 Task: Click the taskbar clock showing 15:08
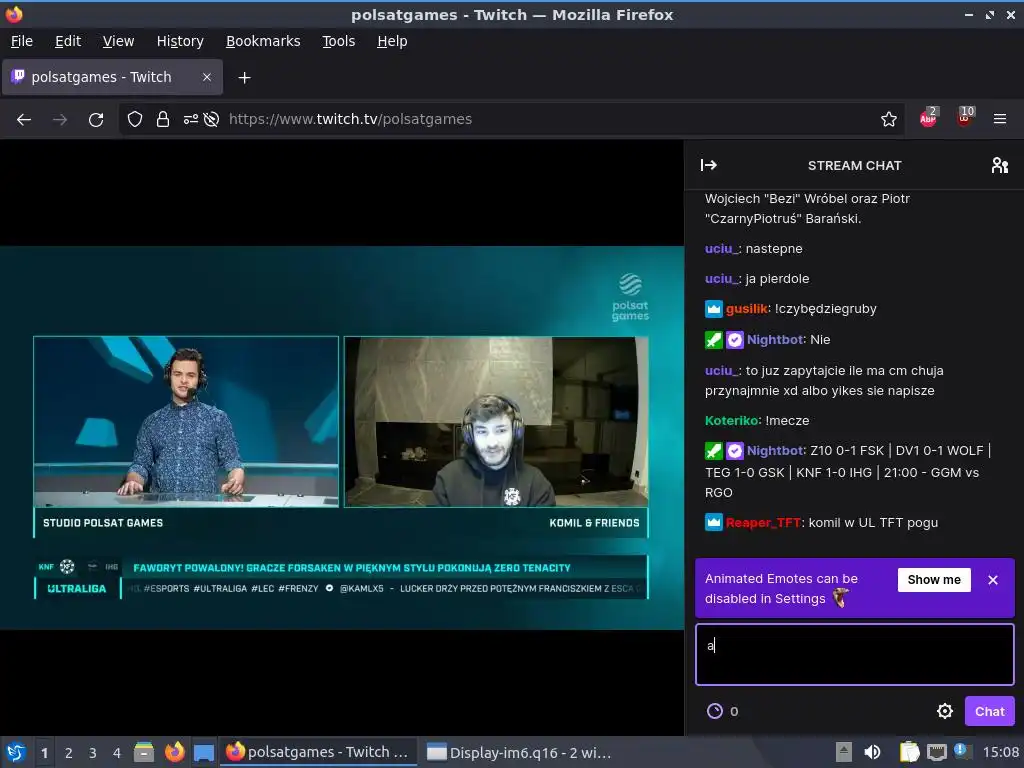pyautogui.click(x=1000, y=752)
